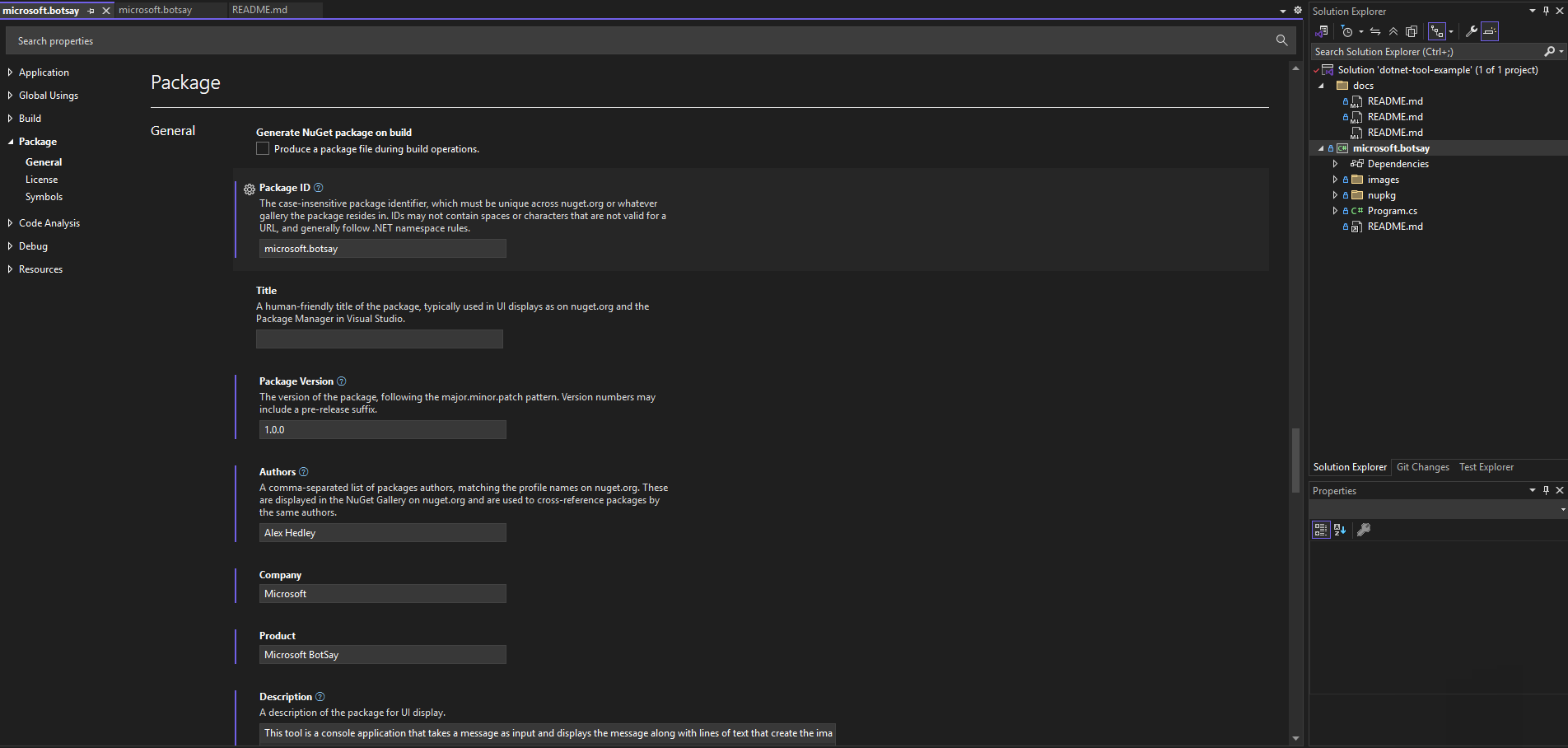Click Package ID gear settings icon

click(250, 189)
